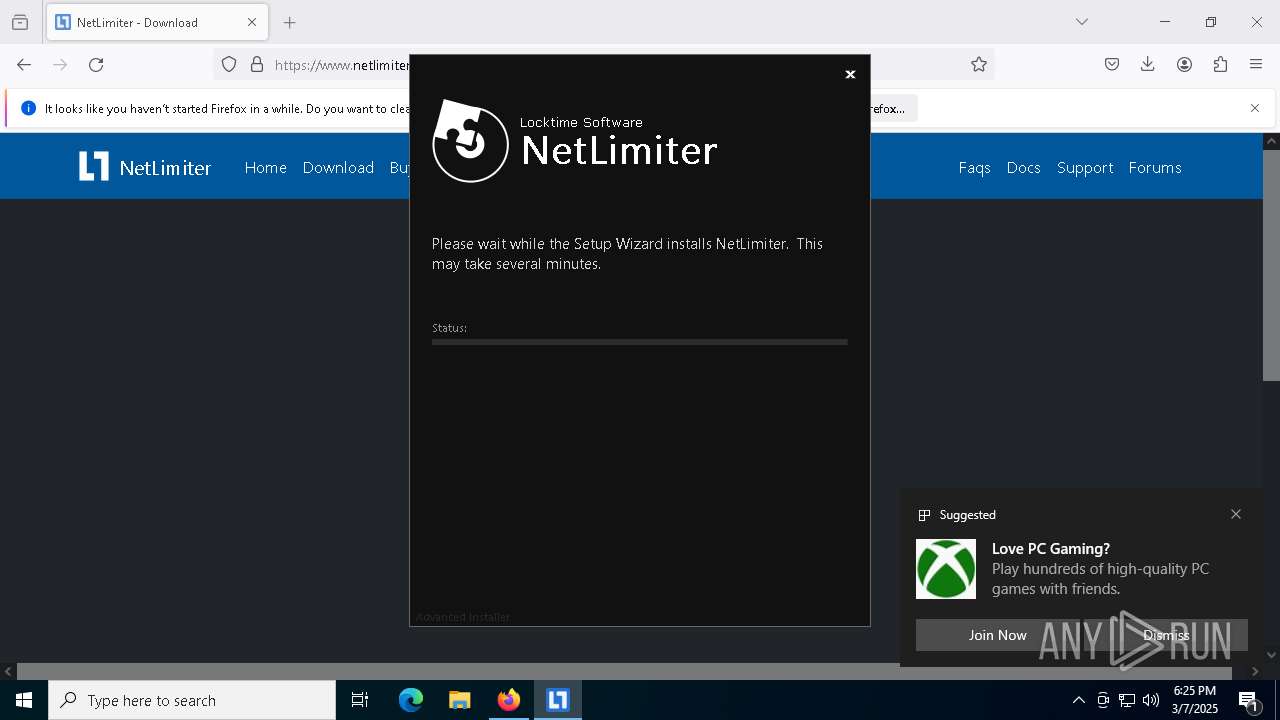Open Task View from taskbar
1280x720 pixels.
tap(360, 700)
